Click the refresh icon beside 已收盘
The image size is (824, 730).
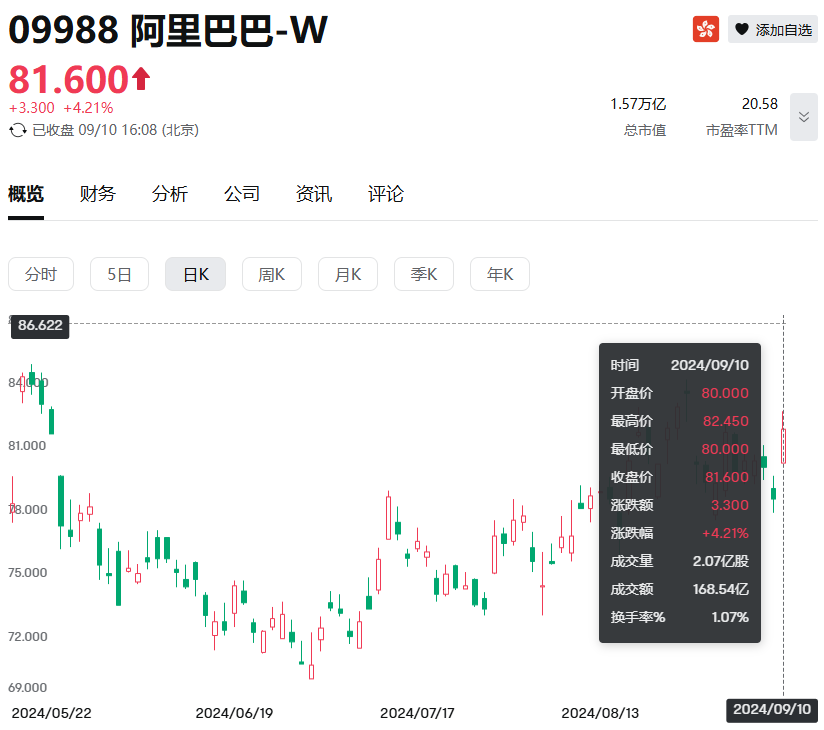(18, 130)
